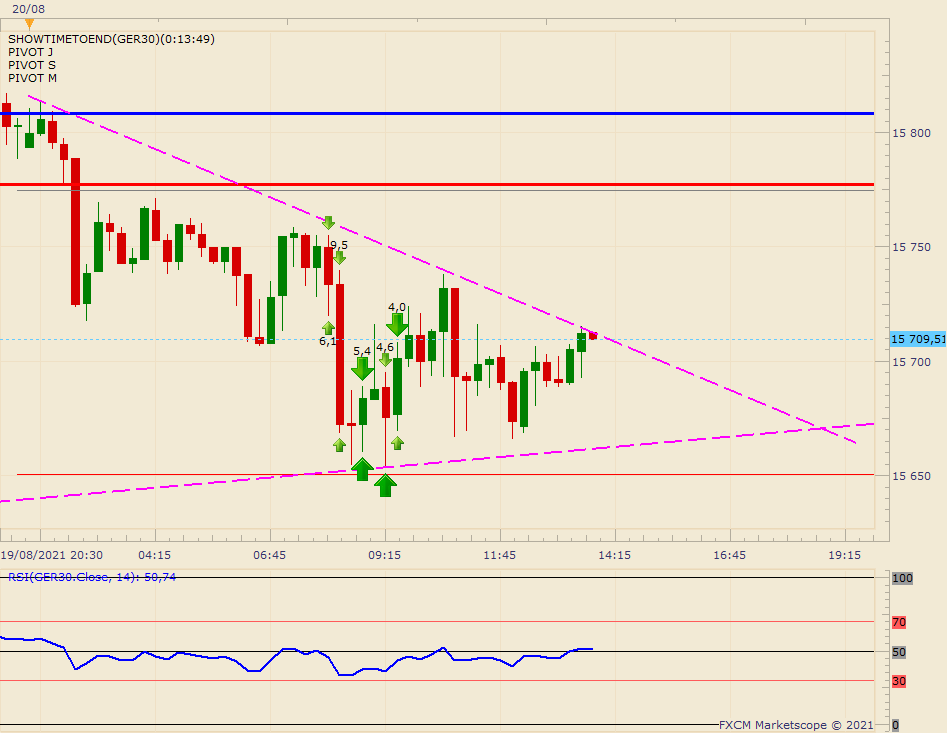The image size is (947, 733).
Task: Click the large green up arrow sitting on the 15 650 line
Action: pos(362,469)
